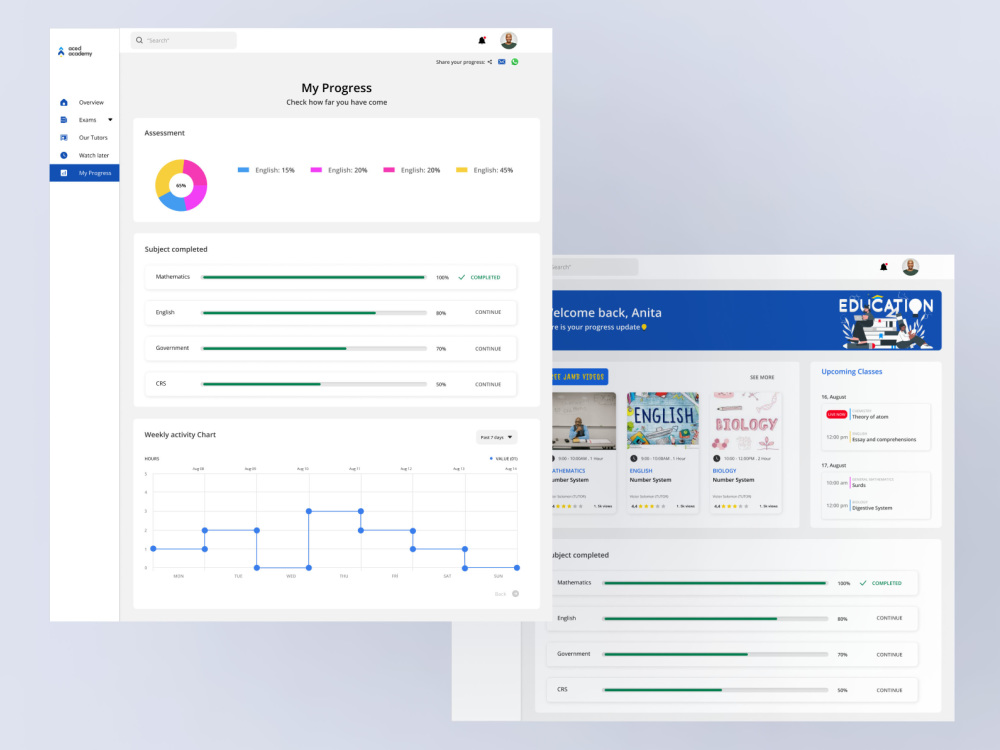Open the Past 7 days dropdown
The height and width of the screenshot is (750, 1000).
point(496,438)
